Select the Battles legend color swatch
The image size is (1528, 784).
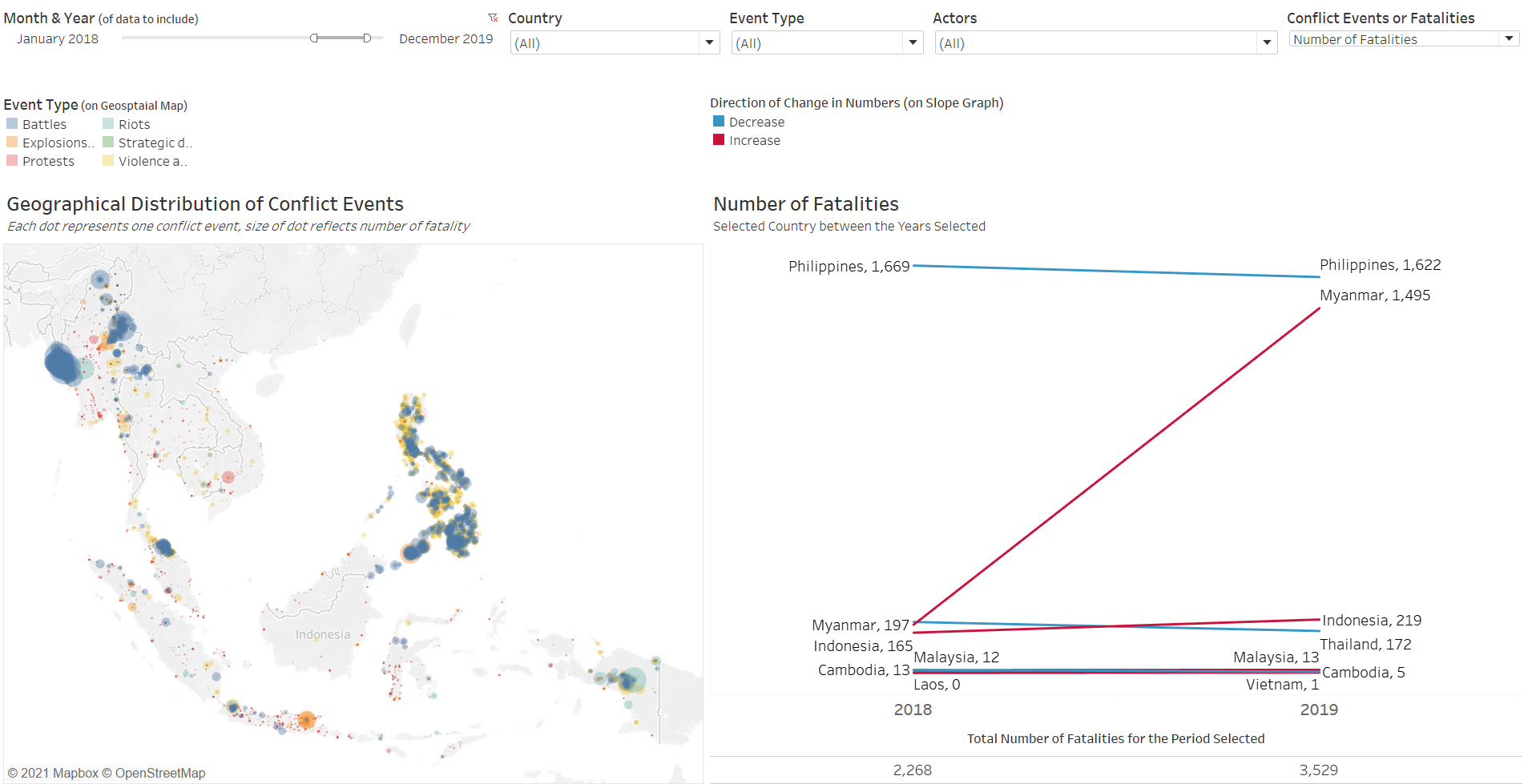click(x=12, y=124)
